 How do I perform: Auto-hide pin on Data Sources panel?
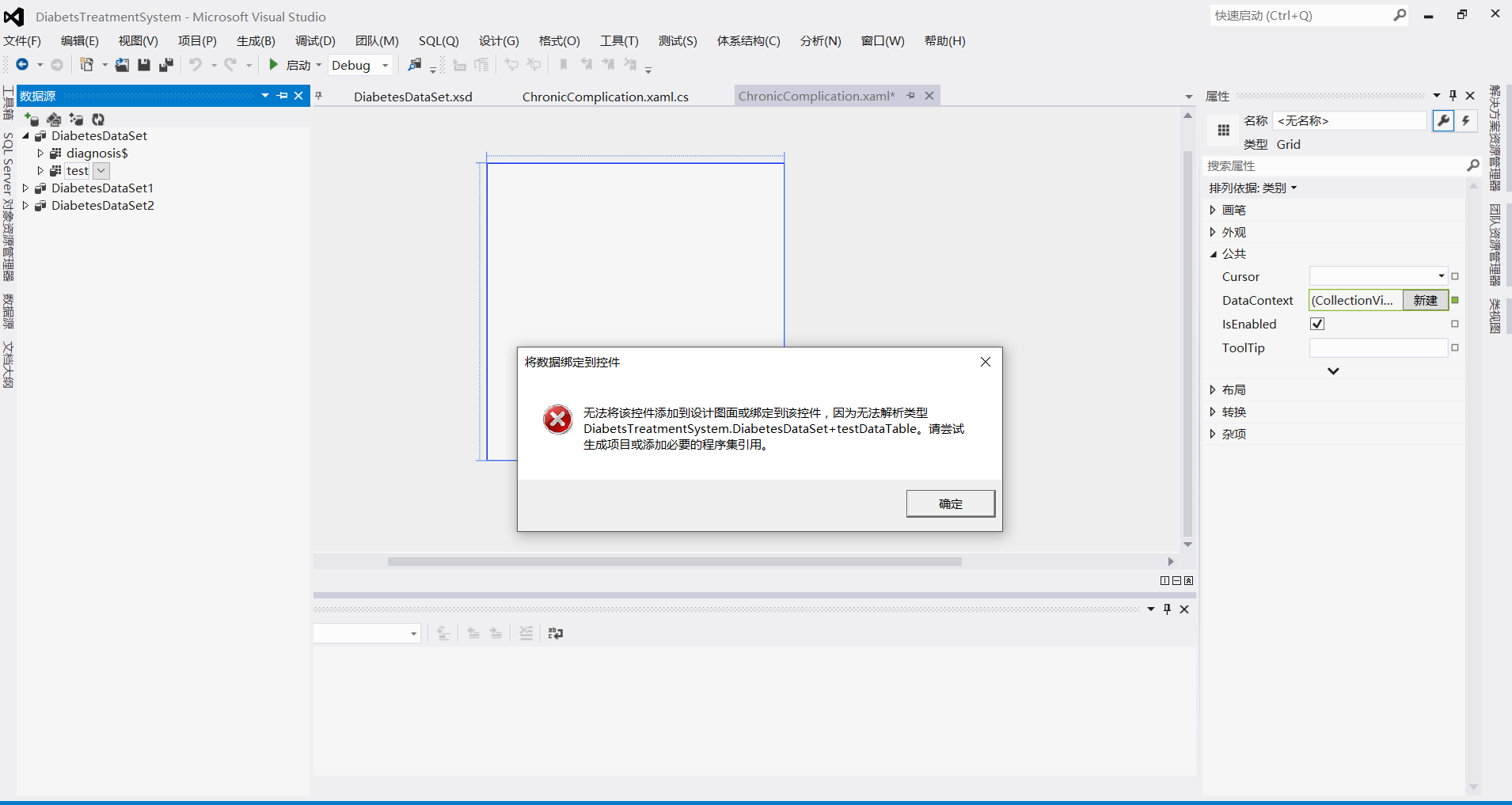[x=283, y=96]
